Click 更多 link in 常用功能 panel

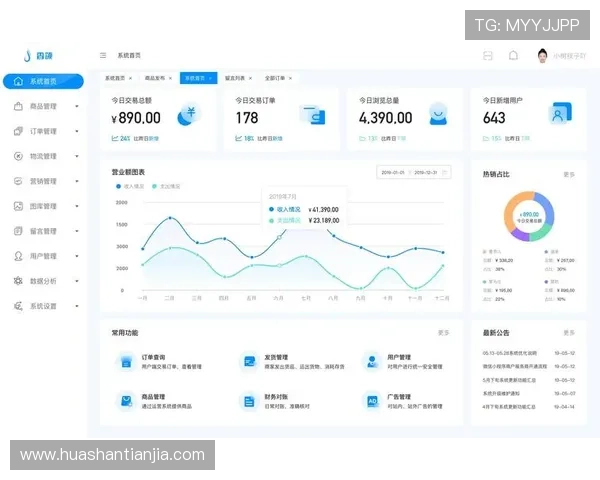[x=444, y=333]
